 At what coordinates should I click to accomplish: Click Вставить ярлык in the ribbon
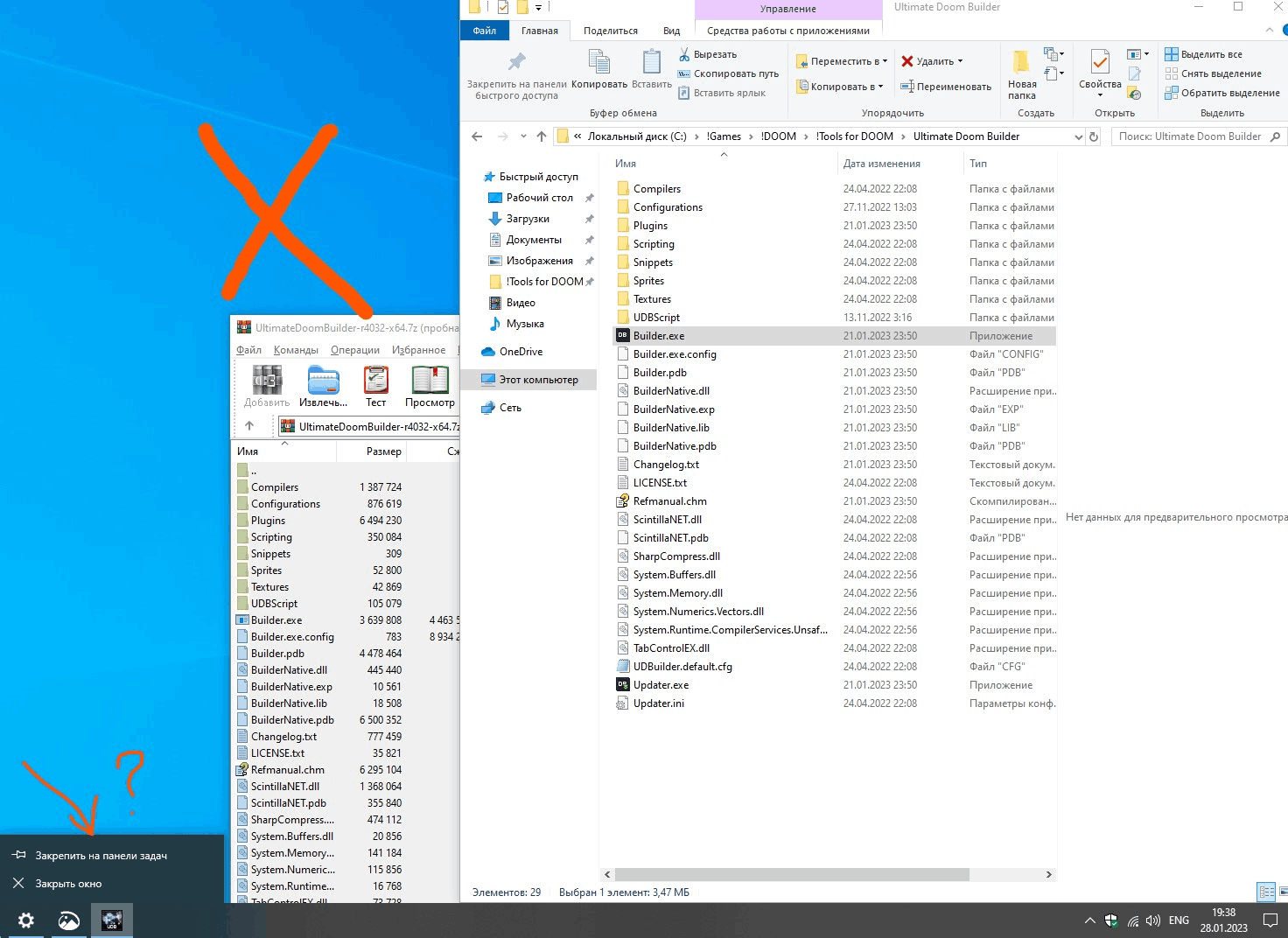pyautogui.click(x=722, y=93)
